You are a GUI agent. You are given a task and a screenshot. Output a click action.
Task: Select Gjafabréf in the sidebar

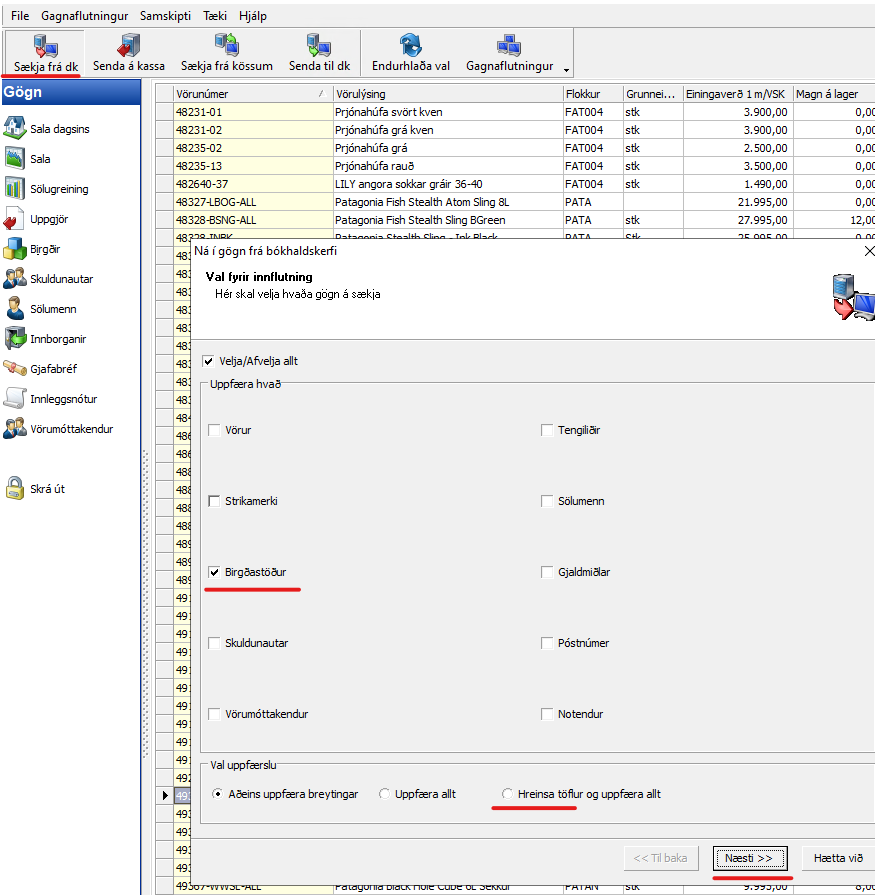click(15, 368)
